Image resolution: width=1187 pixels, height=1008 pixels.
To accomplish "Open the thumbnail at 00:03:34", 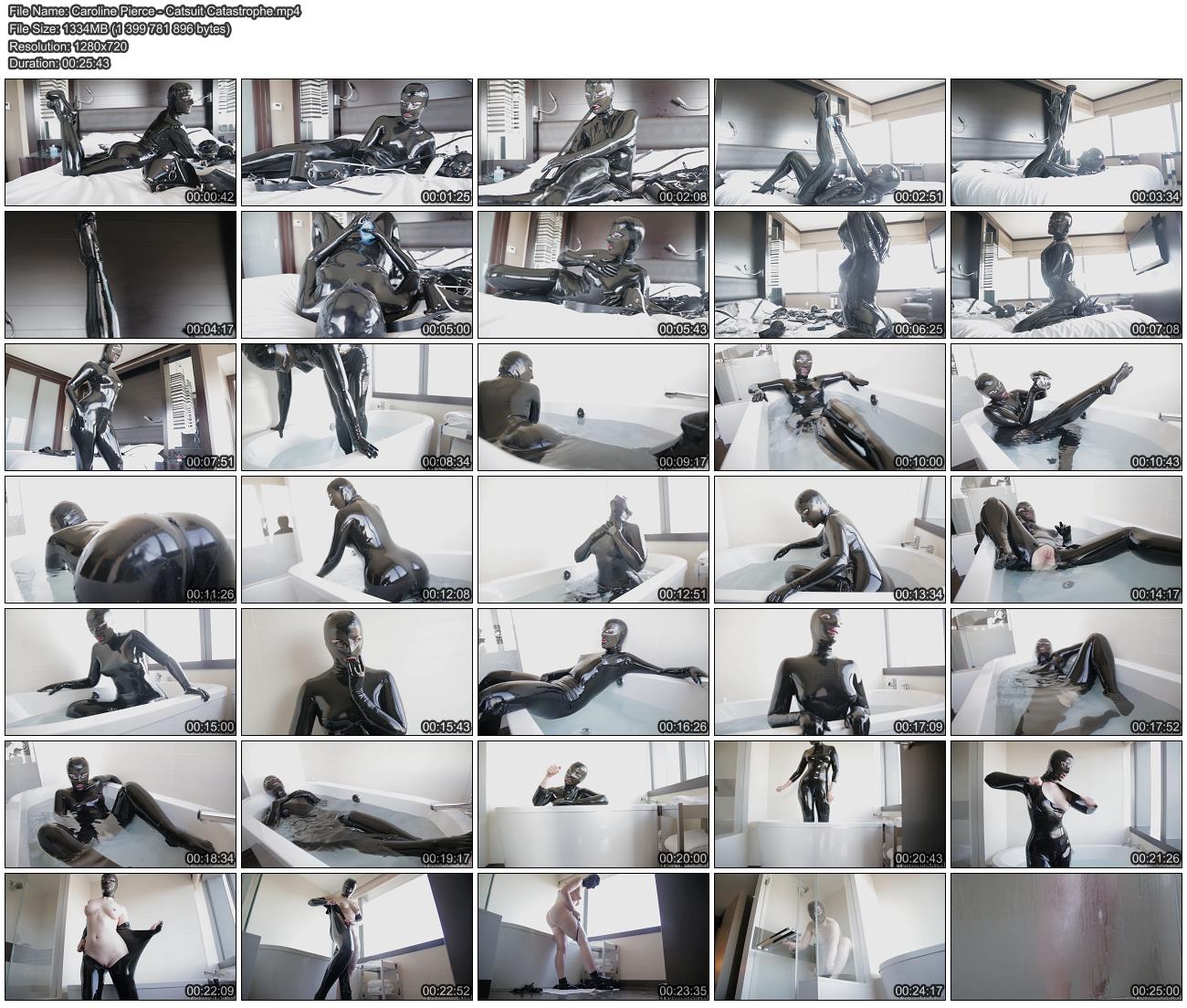I will tap(1066, 142).
